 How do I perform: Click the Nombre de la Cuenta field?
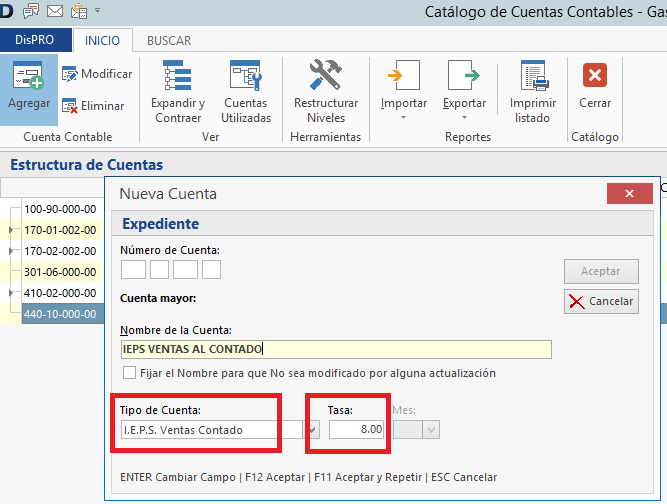click(335, 349)
